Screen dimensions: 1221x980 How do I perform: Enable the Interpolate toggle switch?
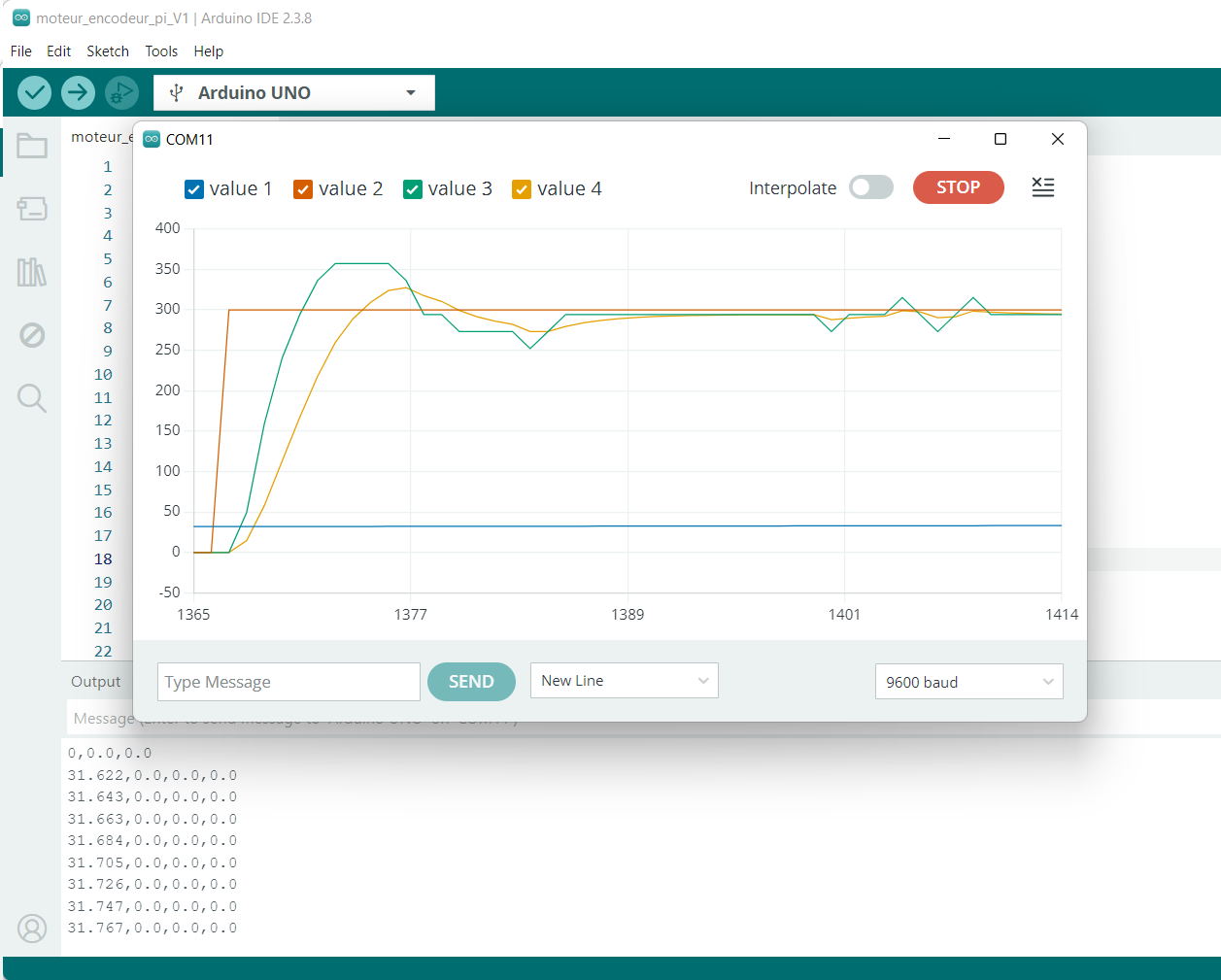[x=871, y=187]
